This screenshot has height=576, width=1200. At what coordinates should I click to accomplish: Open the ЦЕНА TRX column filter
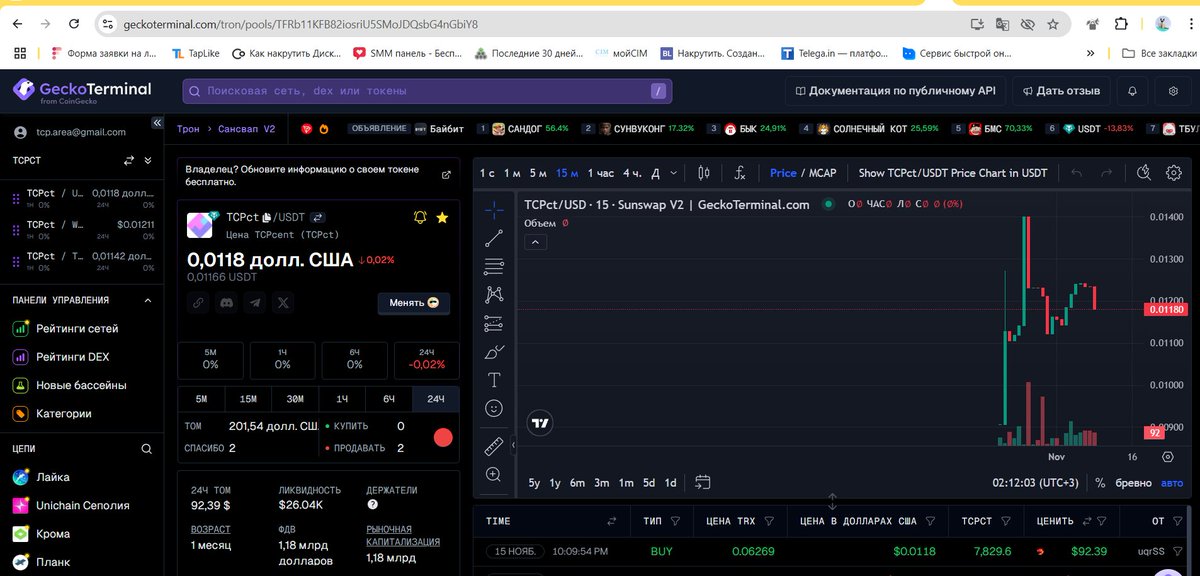pyautogui.click(x=771, y=521)
